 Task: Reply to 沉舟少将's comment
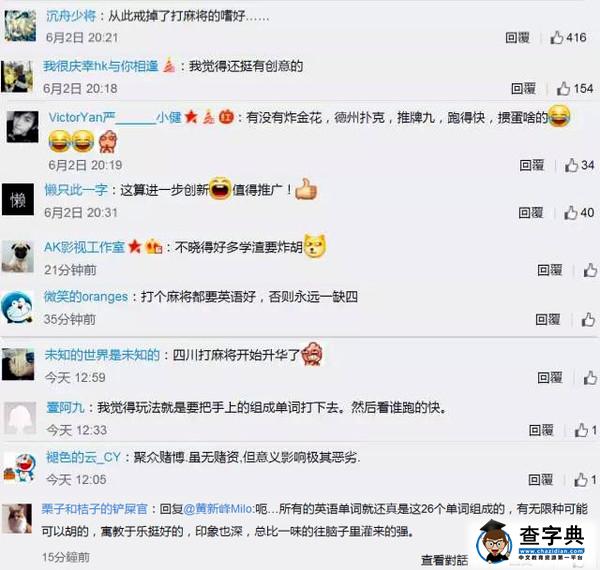click(517, 37)
